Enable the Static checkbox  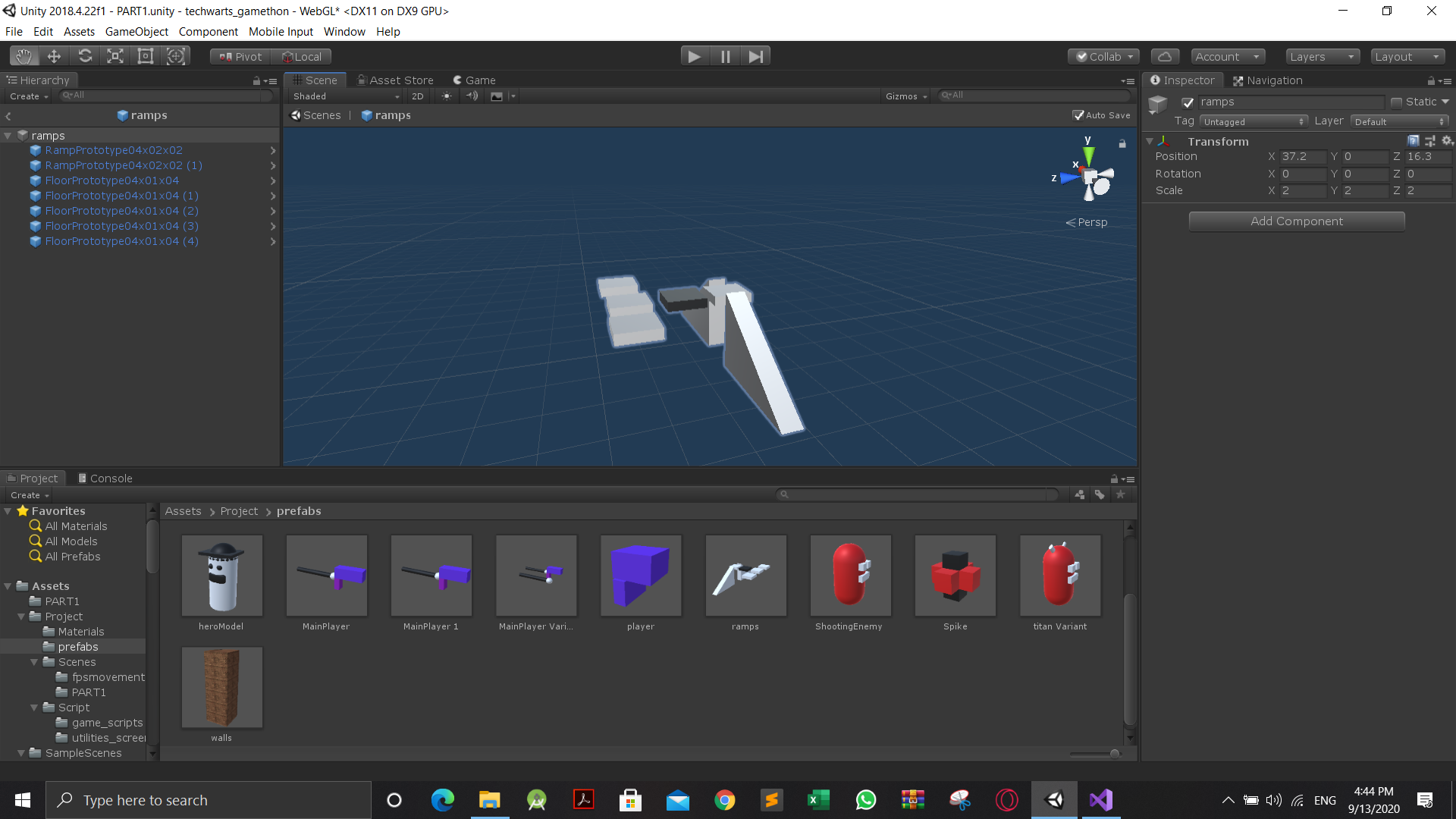coord(1396,102)
